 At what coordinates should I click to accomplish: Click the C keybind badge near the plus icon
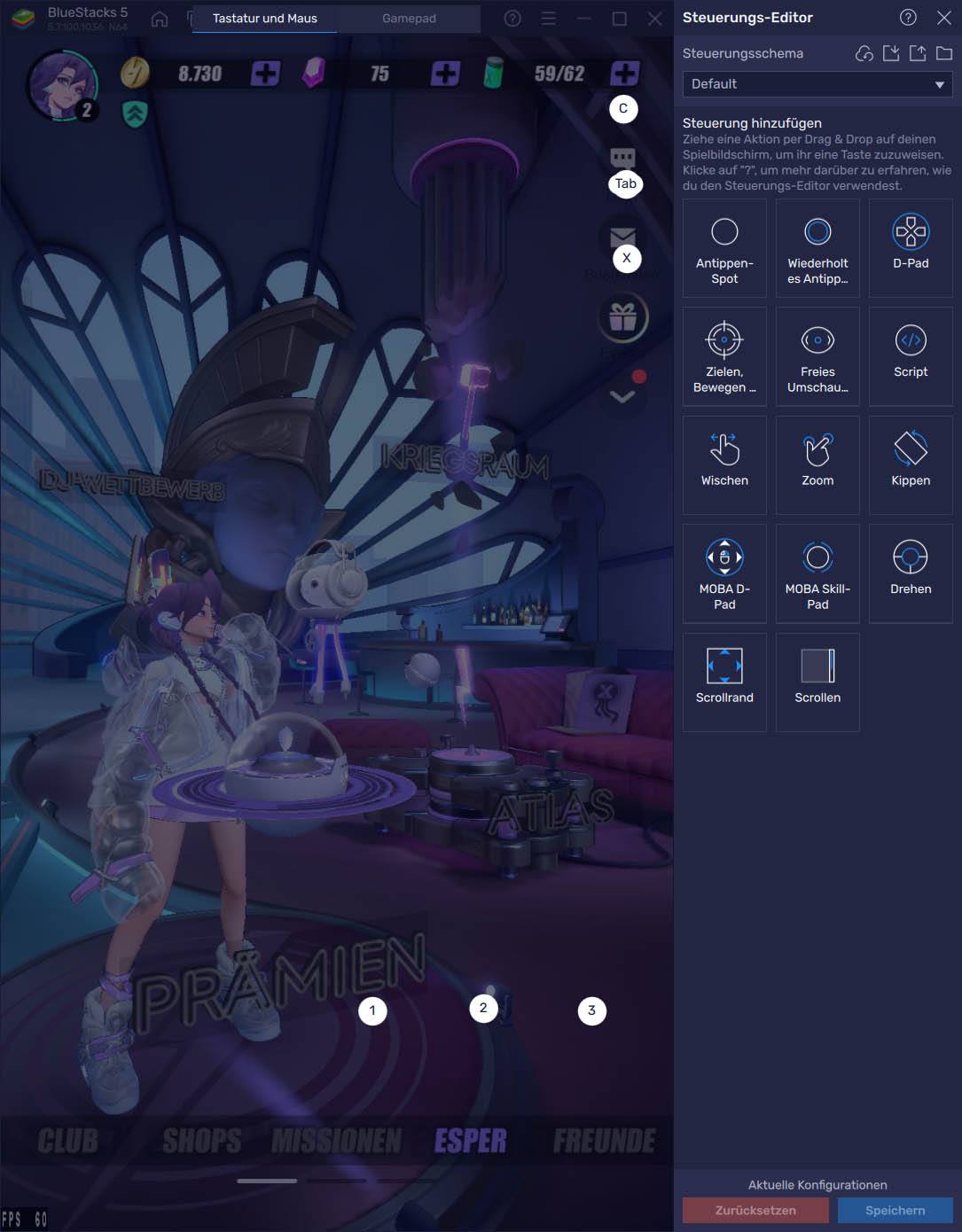coord(623,108)
